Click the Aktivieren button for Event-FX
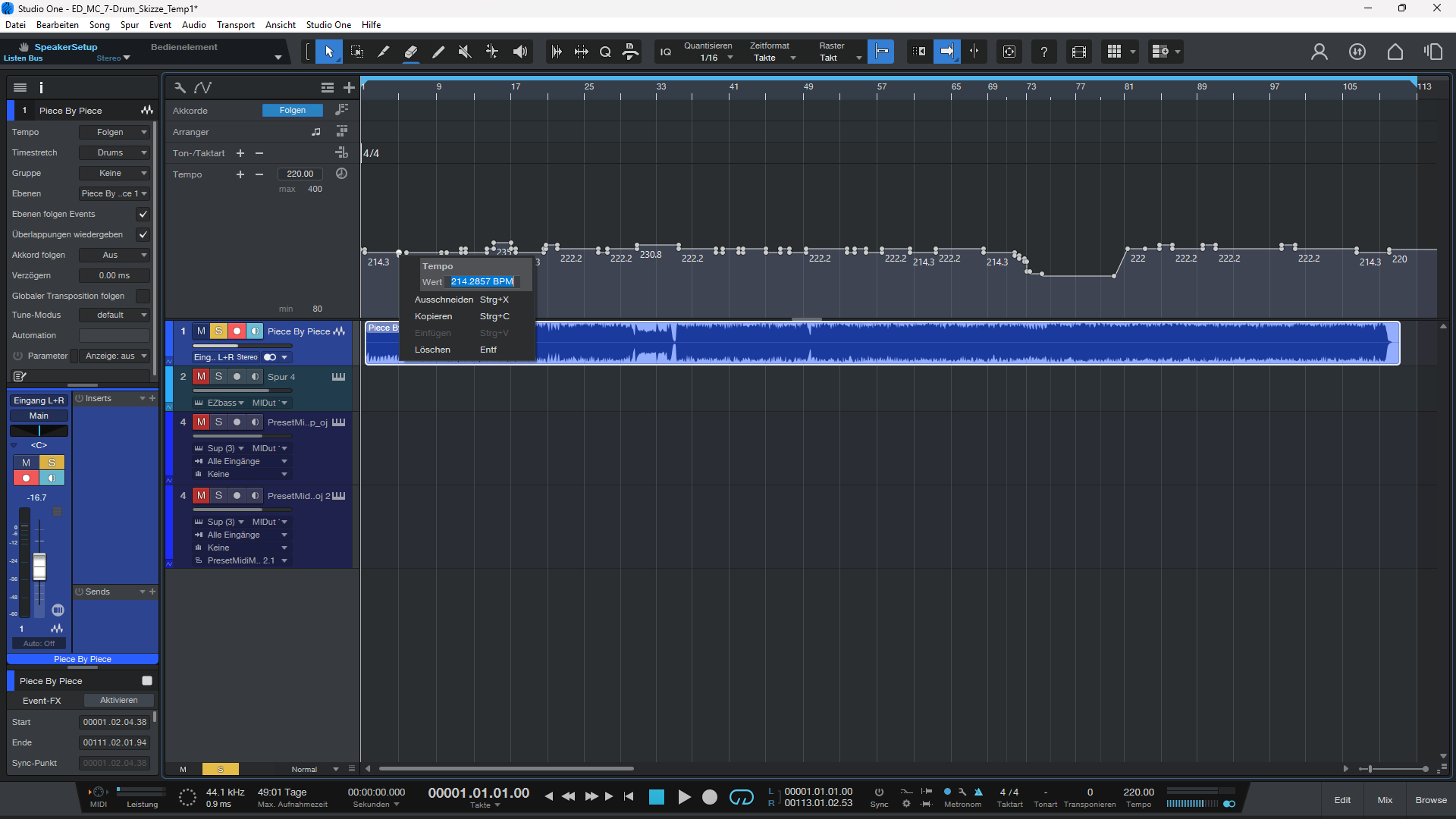 [118, 700]
